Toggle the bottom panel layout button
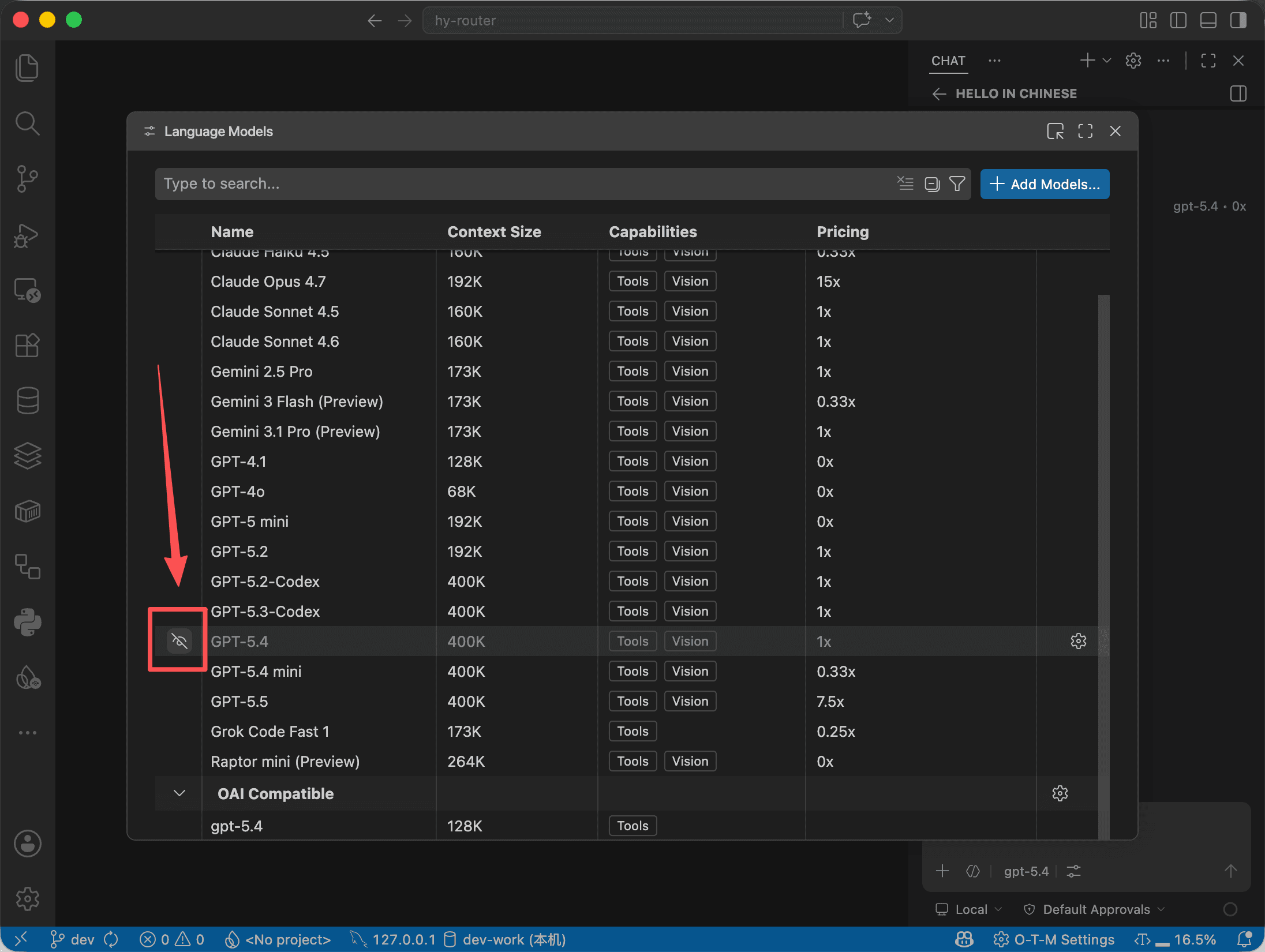This screenshot has height=952, width=1265. point(1208,21)
